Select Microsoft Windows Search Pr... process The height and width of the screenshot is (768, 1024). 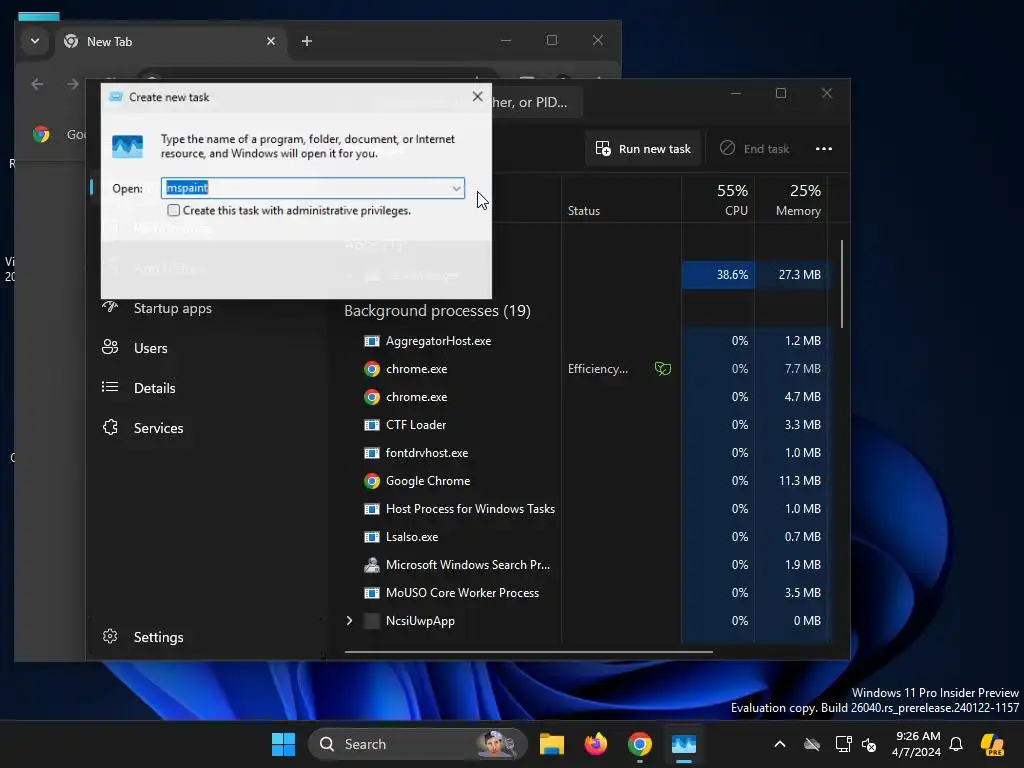(x=468, y=565)
